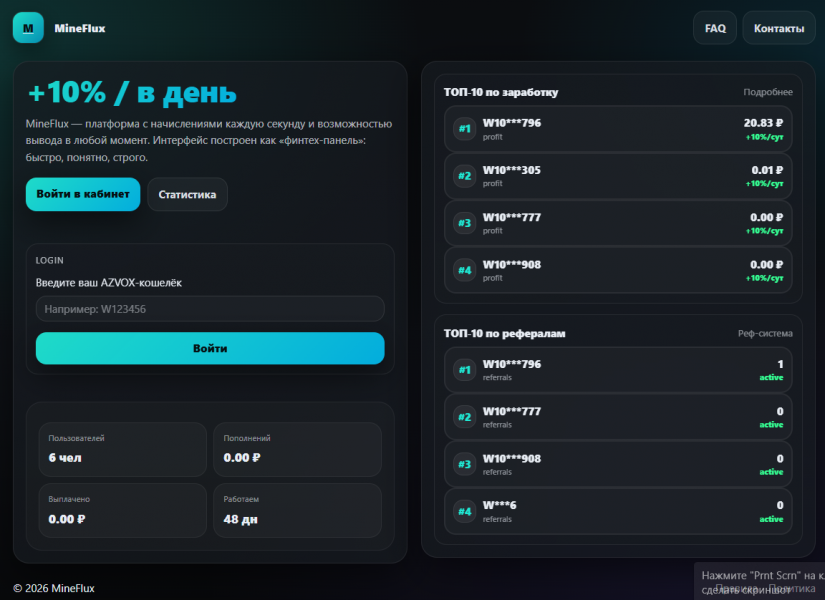Open the Контакты page

tap(778, 28)
